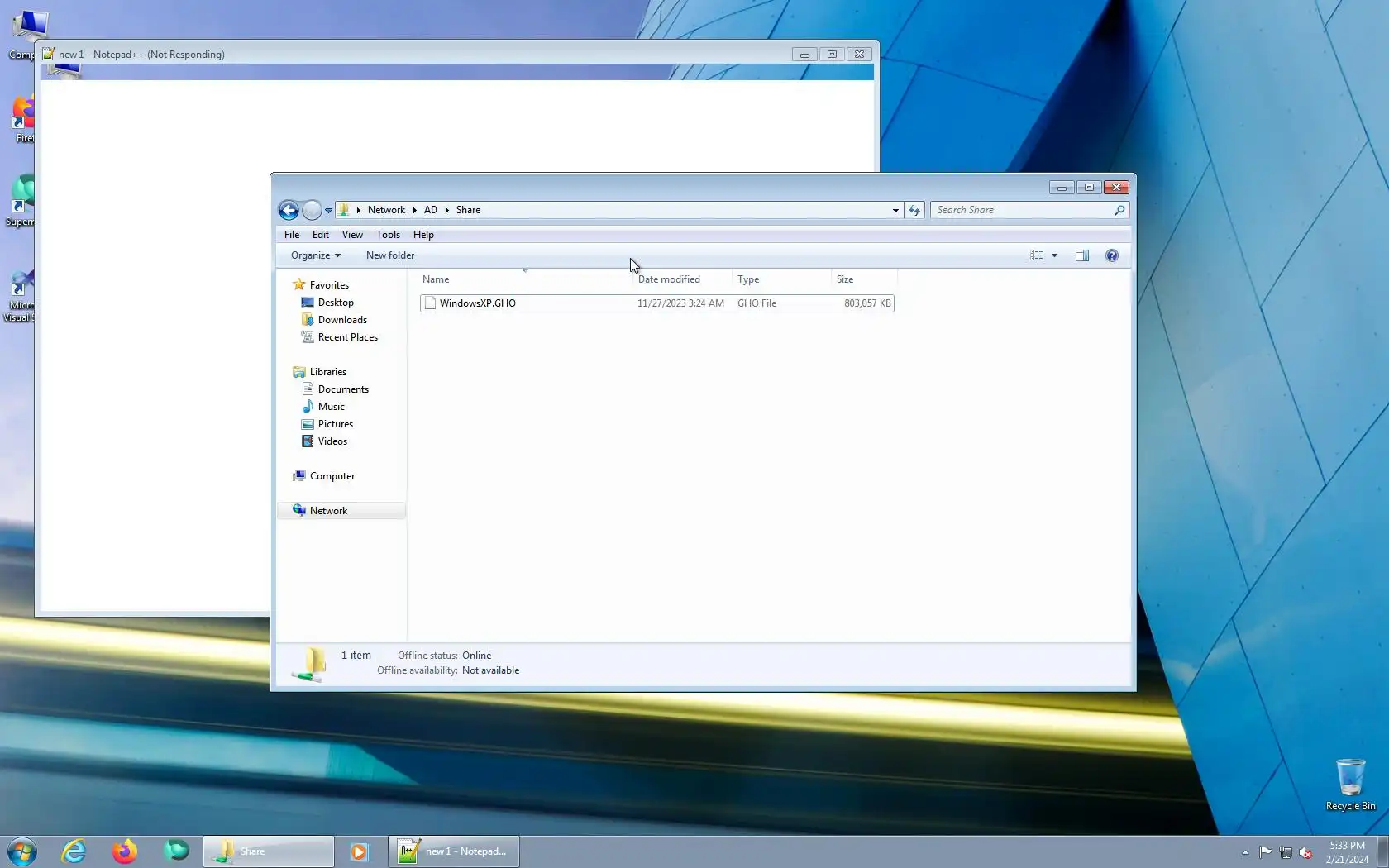Click the Favorites star icon
Screen dimensions: 1389x868
299,284
